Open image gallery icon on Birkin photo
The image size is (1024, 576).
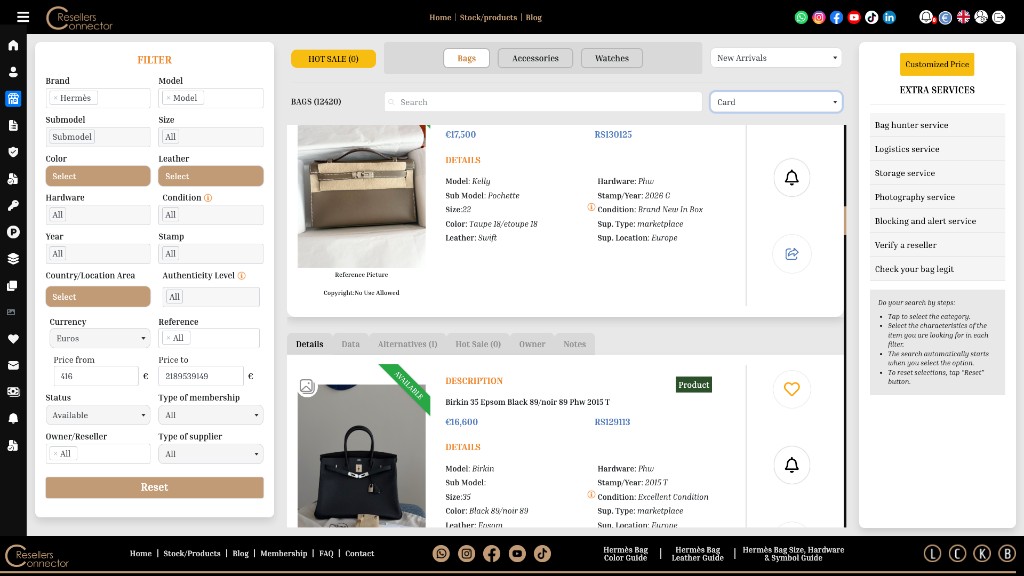(x=306, y=386)
